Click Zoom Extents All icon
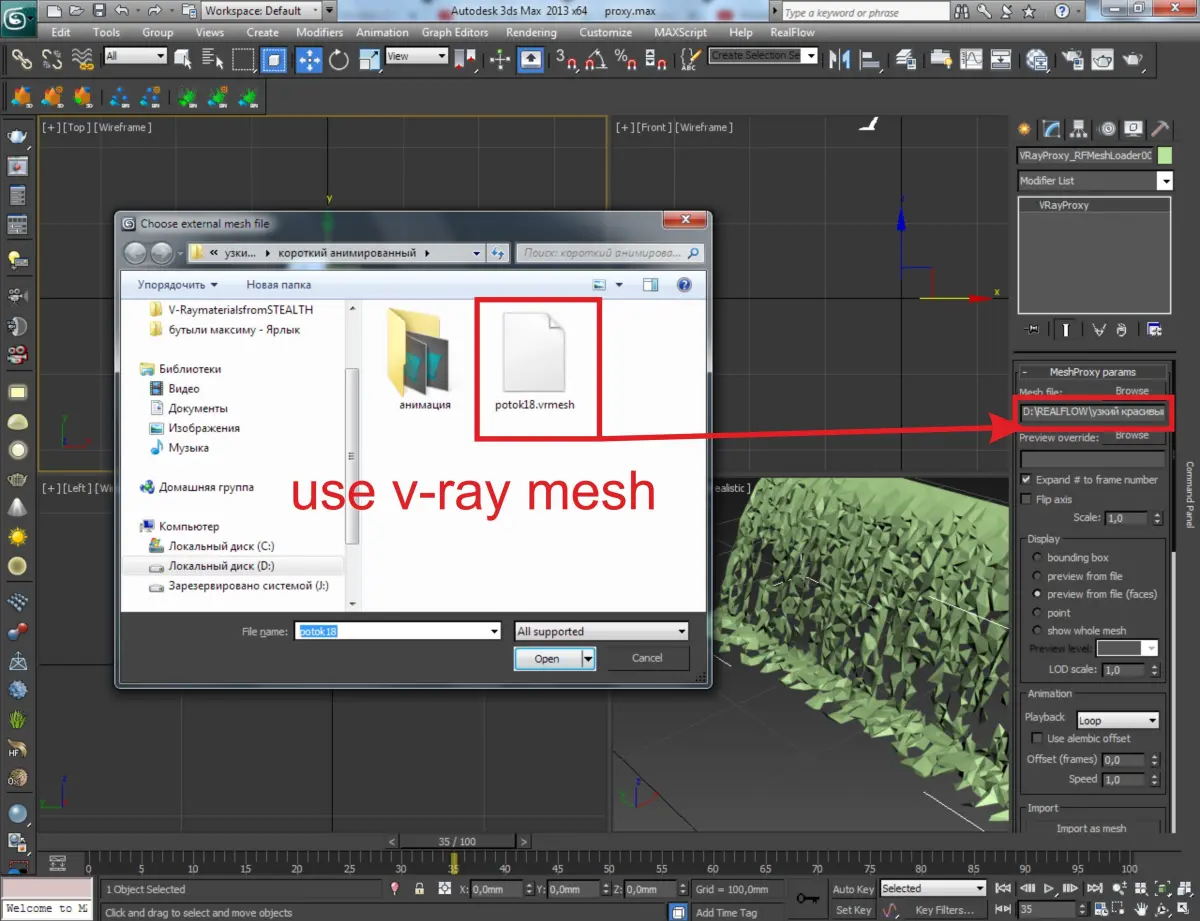Viewport: 1200px width, 921px height. (1183, 888)
